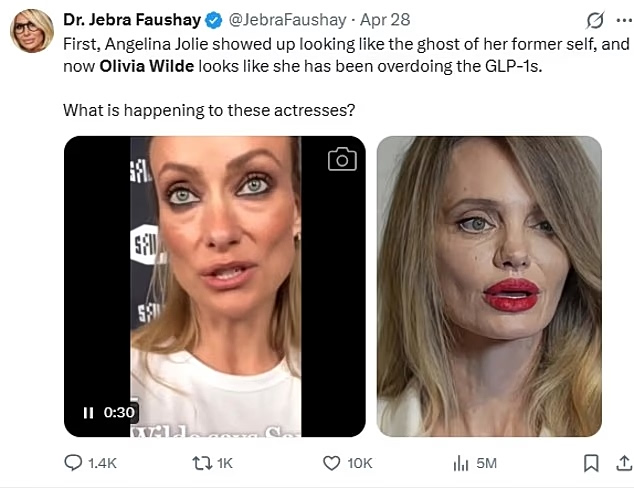Click the blue verified badge

(213, 19)
